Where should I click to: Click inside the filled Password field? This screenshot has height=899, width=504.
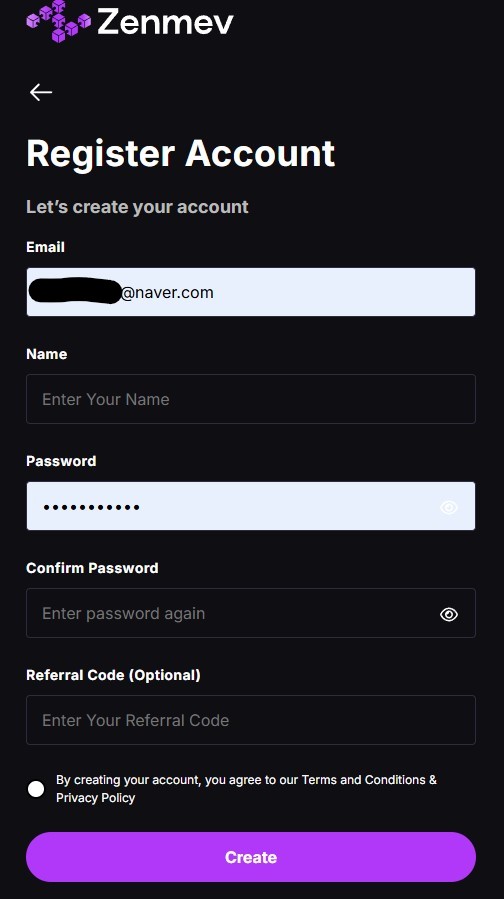[251, 506]
